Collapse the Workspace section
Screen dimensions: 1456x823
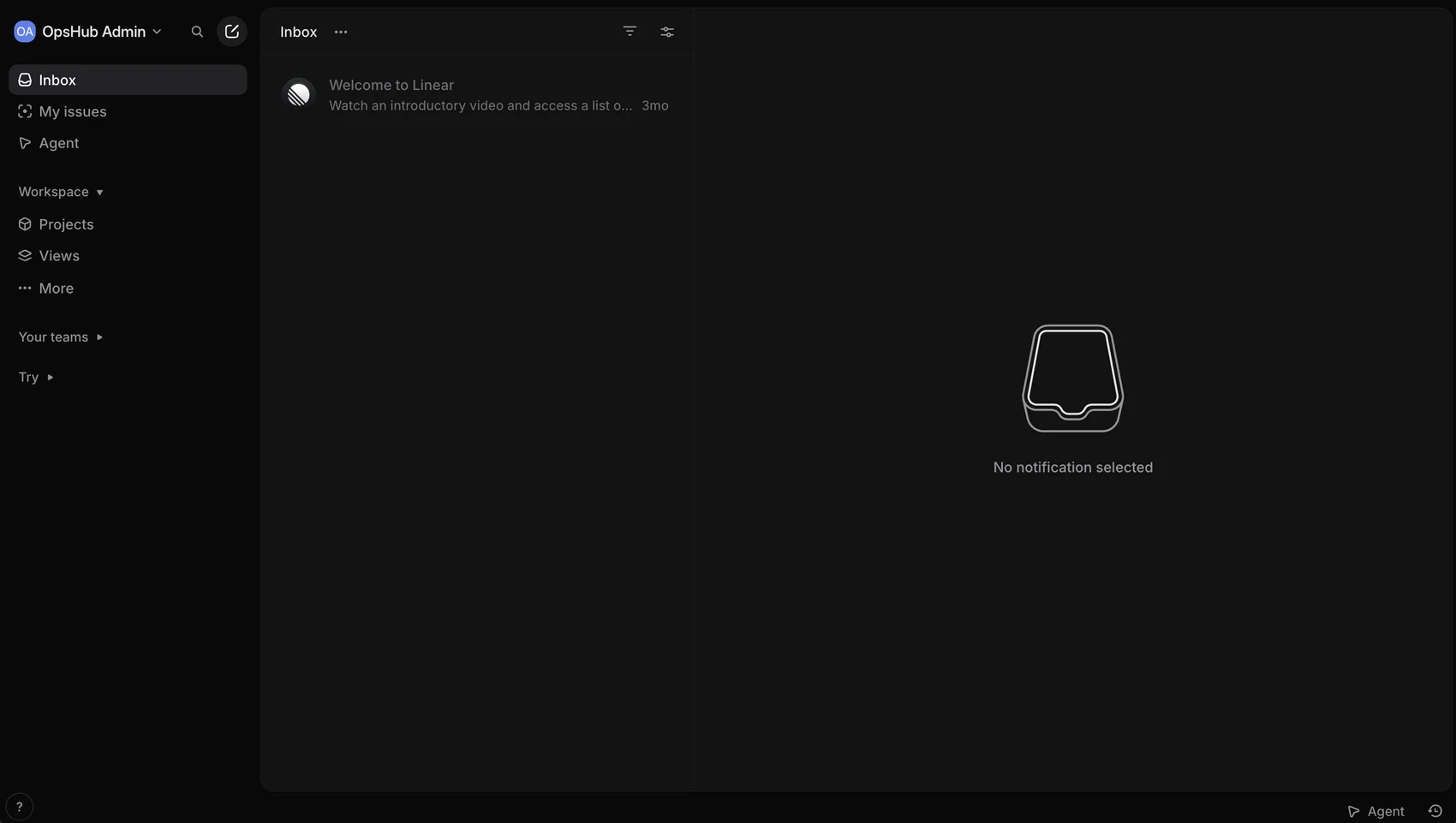(61, 192)
